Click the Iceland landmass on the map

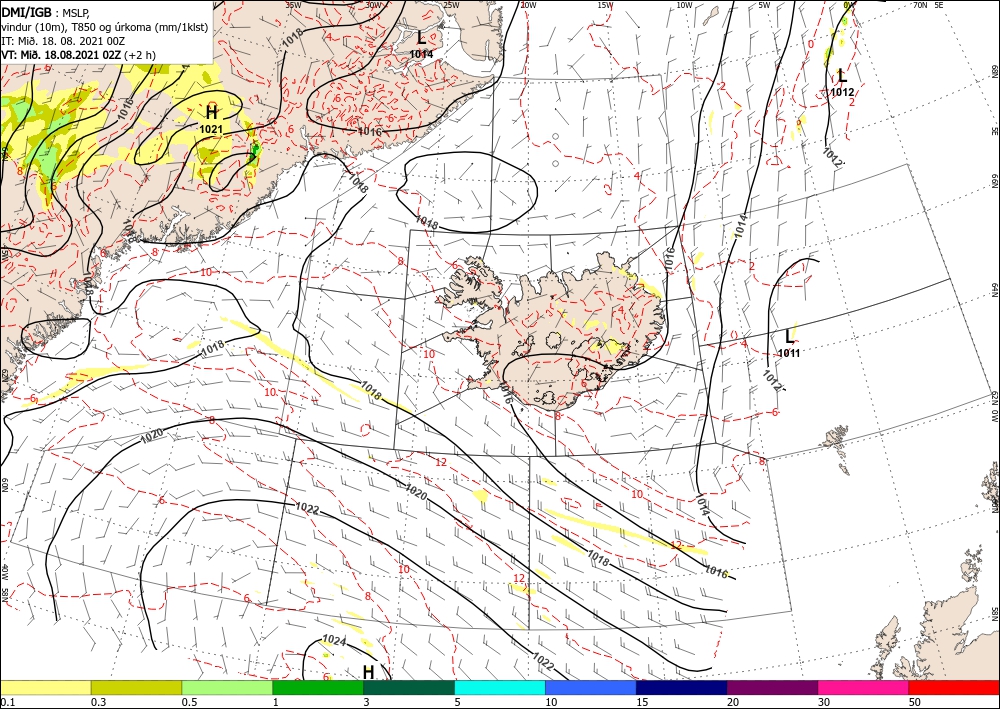coord(555,332)
